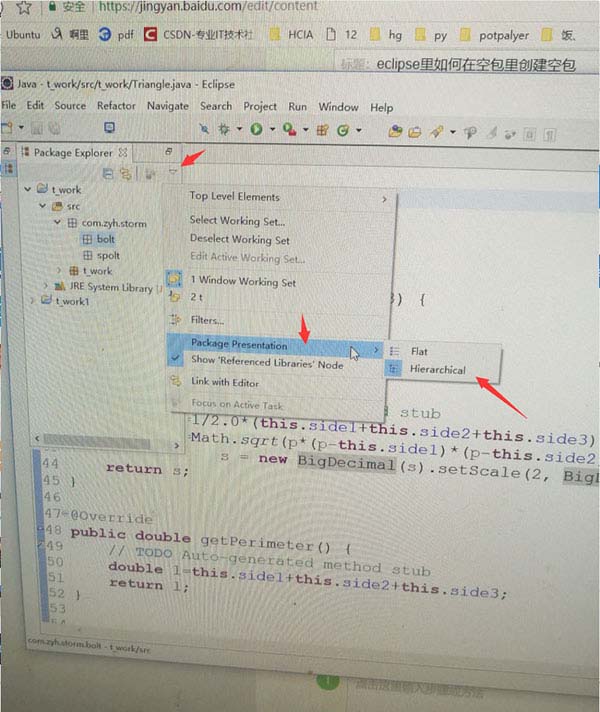Toggle the Mark Occurrences toolbar icon
600x712 pixels.
click(470, 133)
